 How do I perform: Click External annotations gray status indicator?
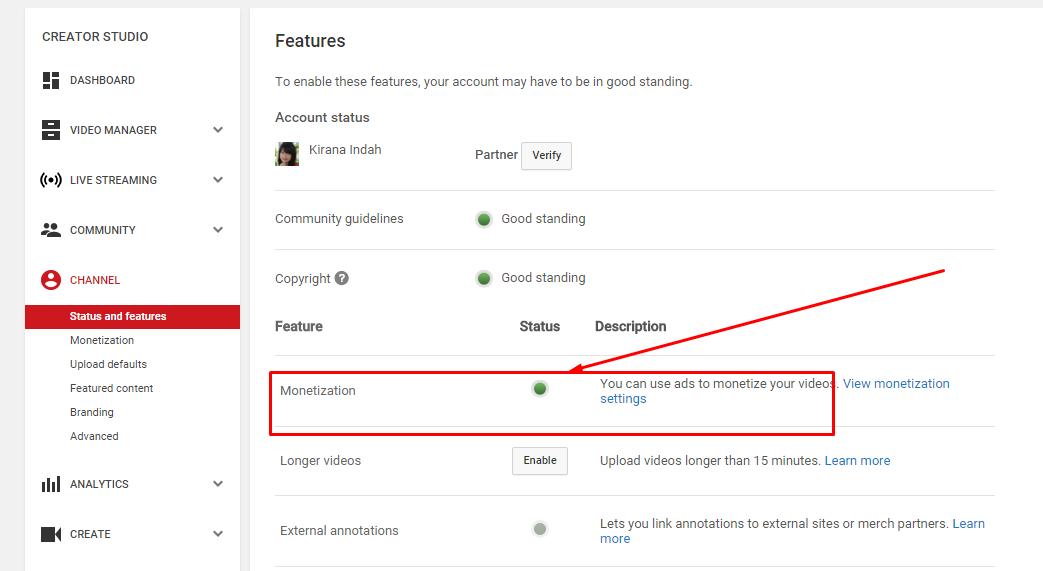[540, 529]
